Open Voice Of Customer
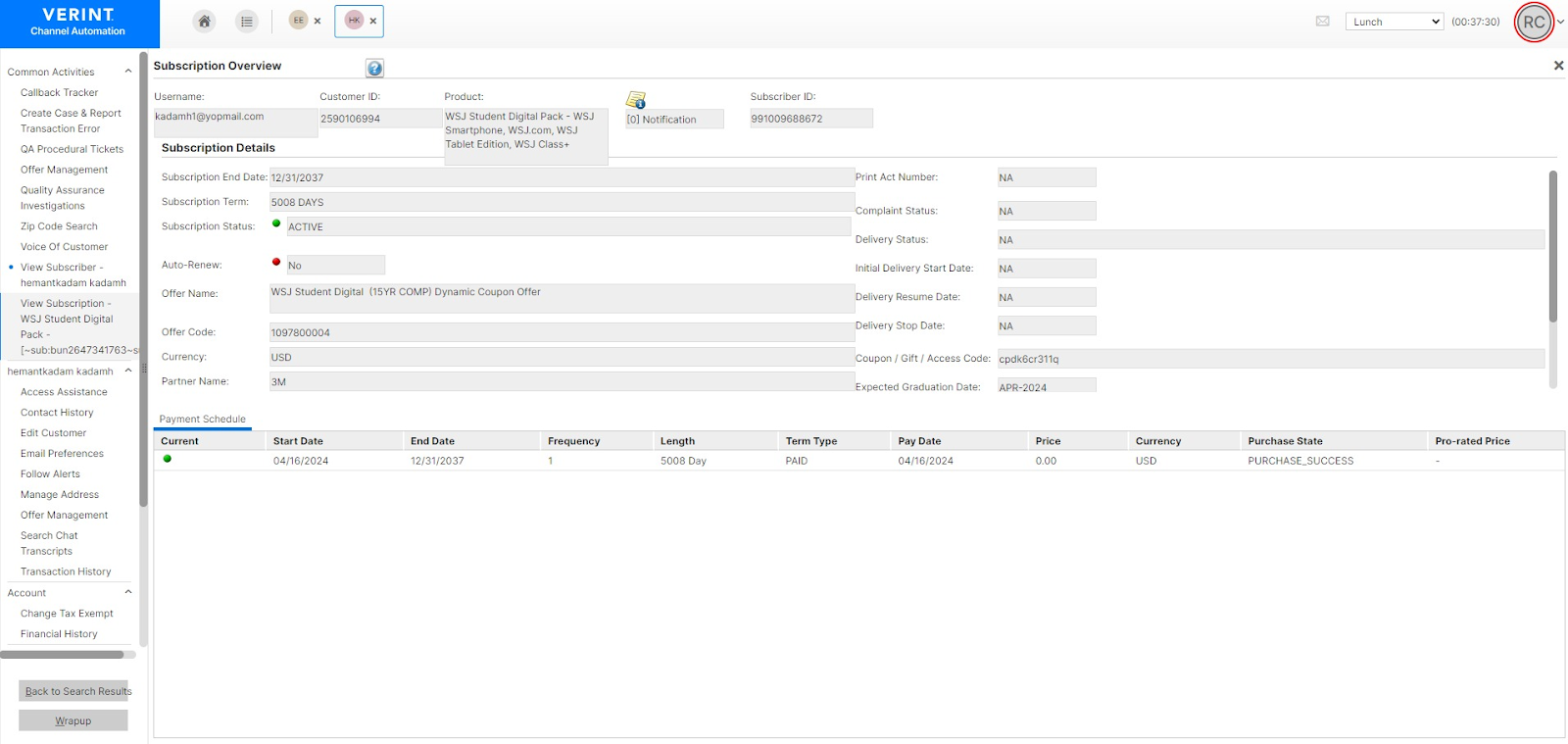Screen dimensions: 1568x744 click(x=64, y=247)
